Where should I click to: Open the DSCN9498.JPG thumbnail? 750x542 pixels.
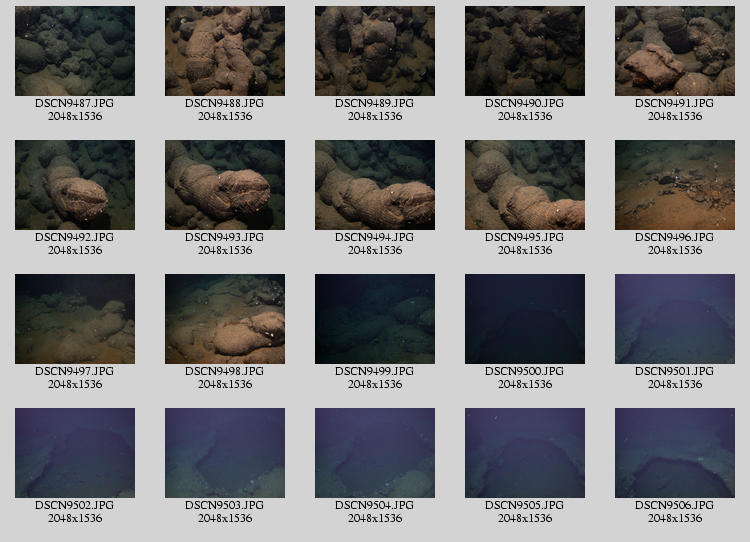click(x=225, y=319)
